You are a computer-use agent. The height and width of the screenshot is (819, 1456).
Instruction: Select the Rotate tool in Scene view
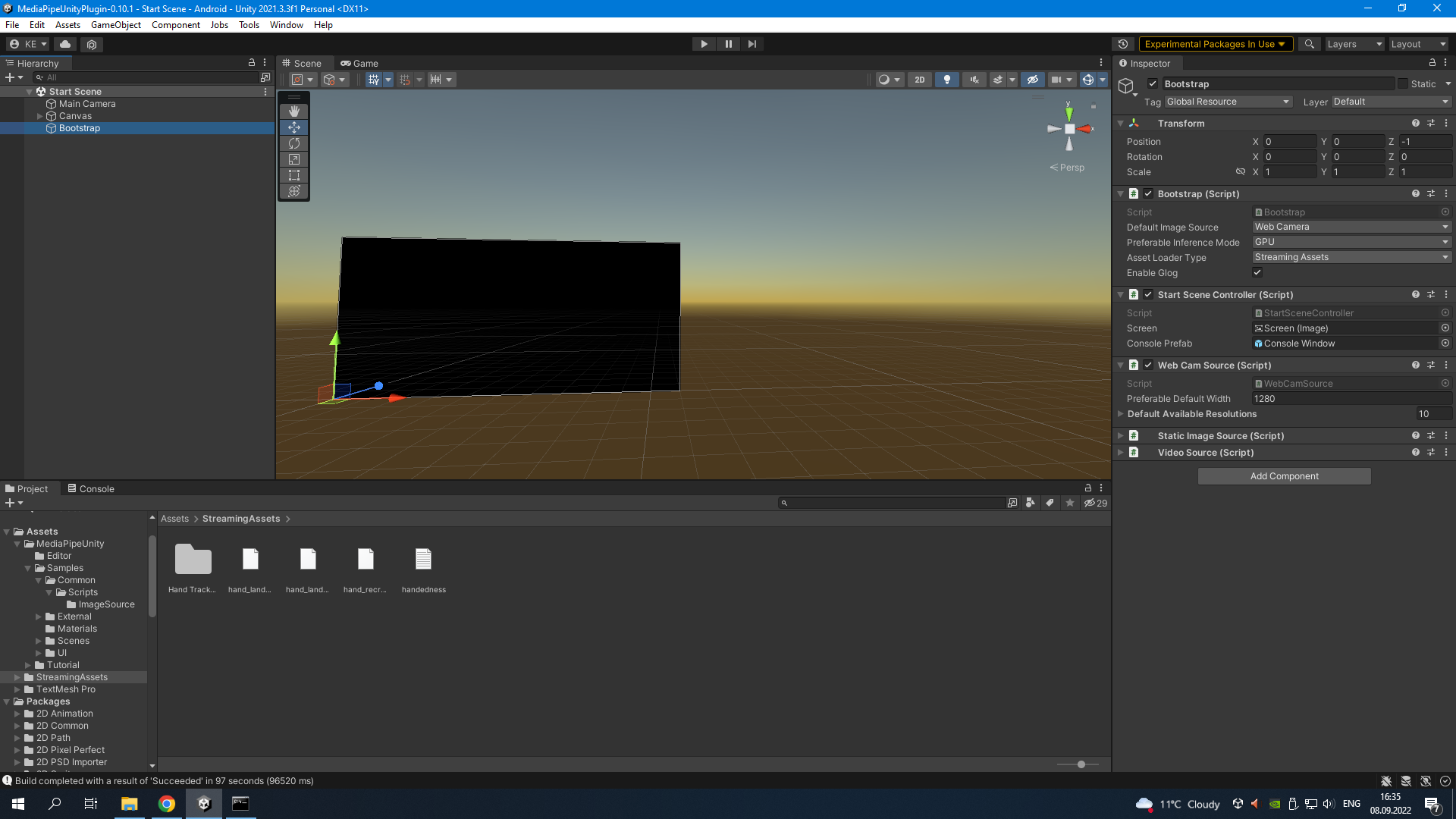point(294,143)
